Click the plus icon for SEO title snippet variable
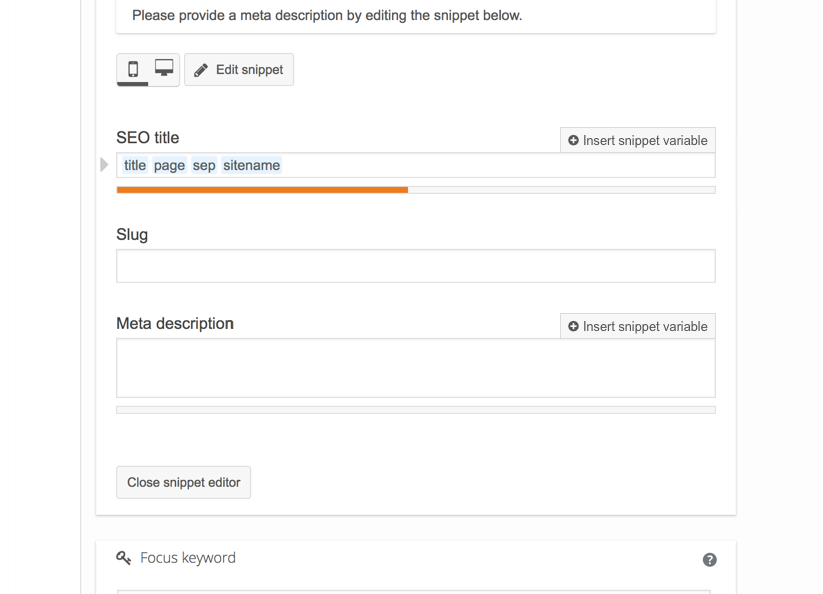This screenshot has height=594, width=823. click(x=573, y=140)
